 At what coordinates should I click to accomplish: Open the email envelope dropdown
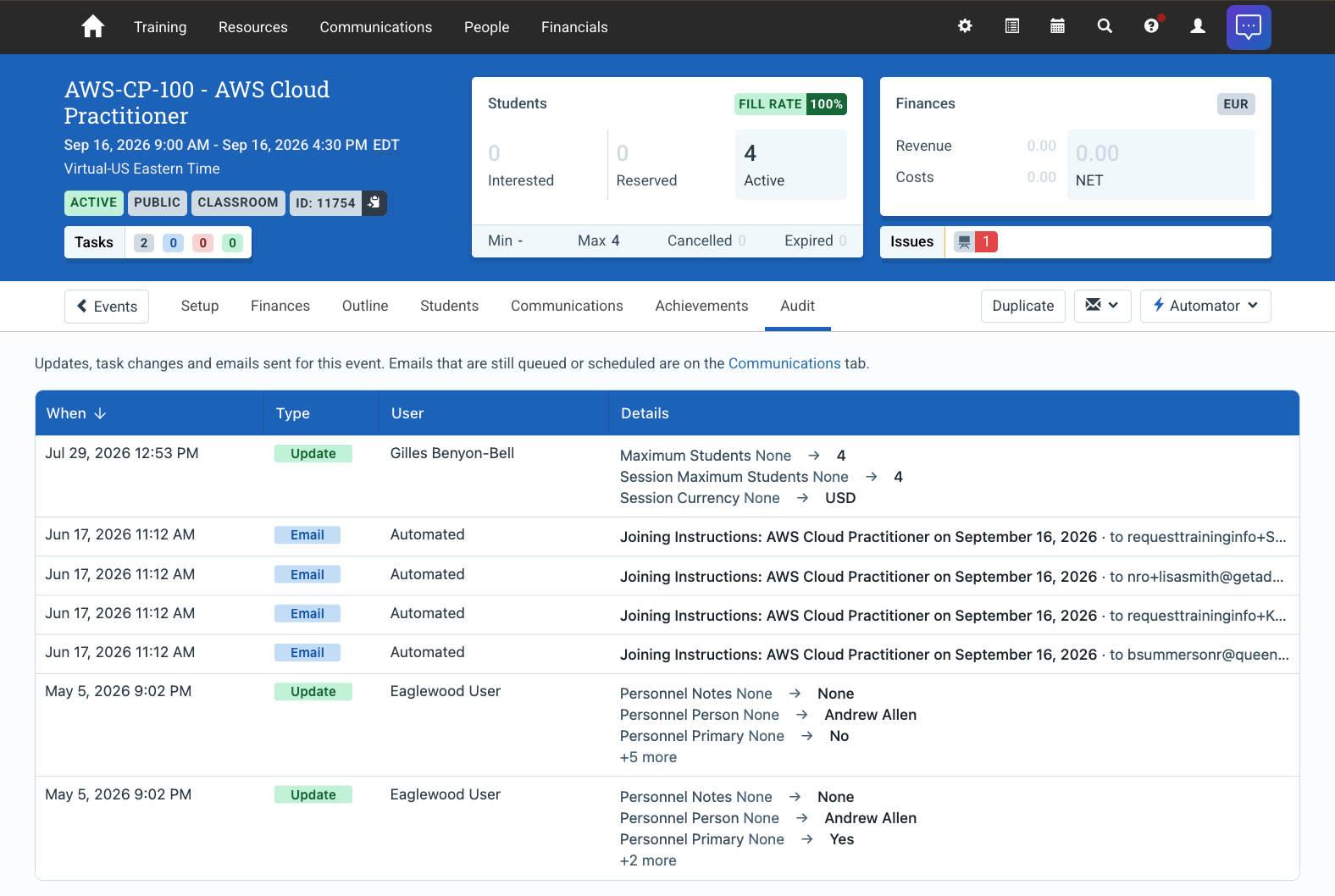pyautogui.click(x=1102, y=306)
